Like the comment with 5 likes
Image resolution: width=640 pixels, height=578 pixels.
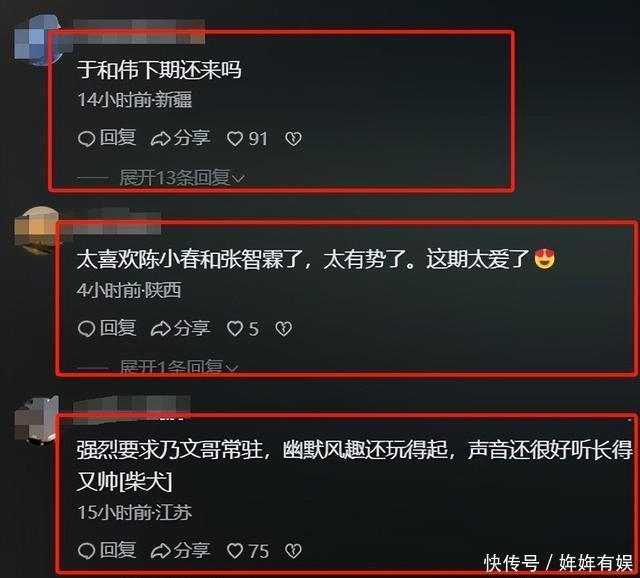(x=243, y=329)
